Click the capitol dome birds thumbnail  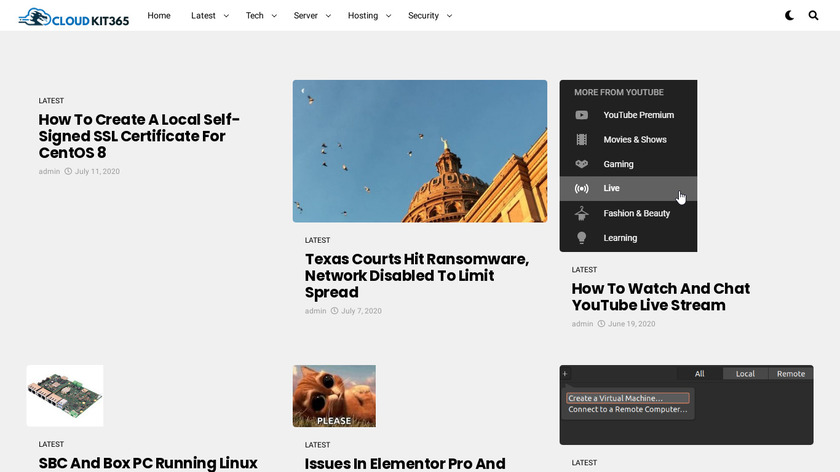[x=420, y=151]
